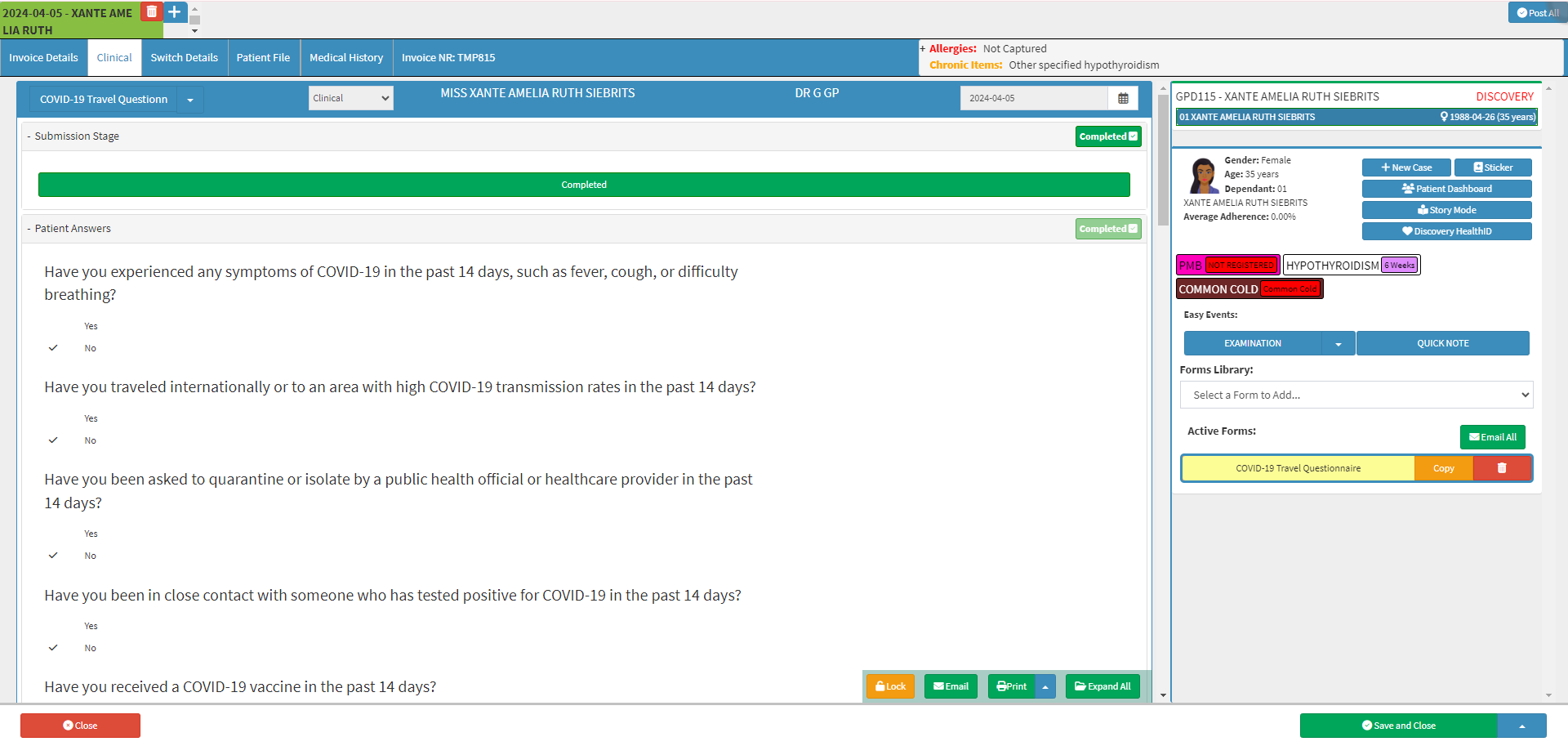Start an EXAMINATION easy event

(1253, 343)
